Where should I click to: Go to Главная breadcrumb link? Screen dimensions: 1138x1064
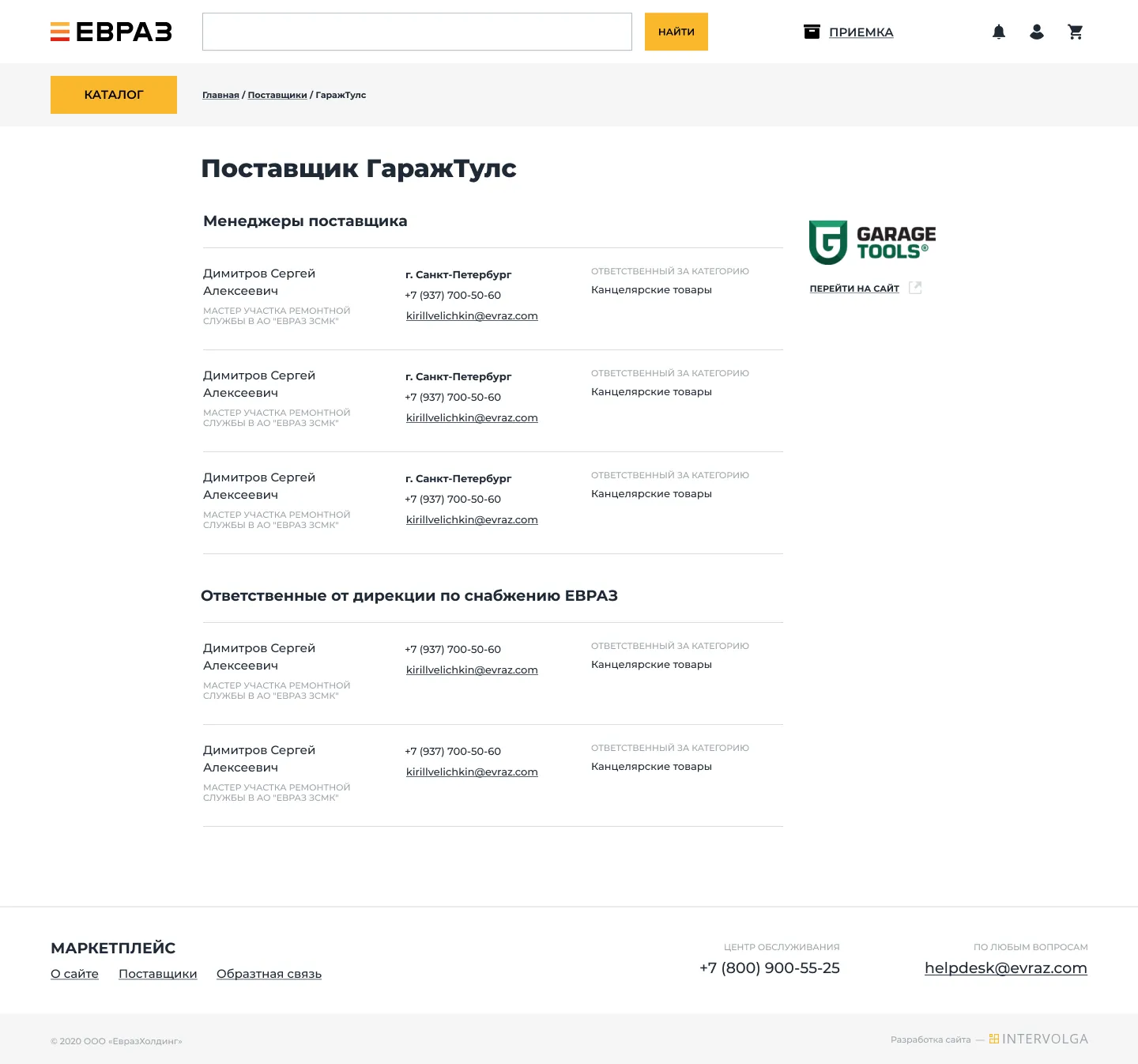[220, 95]
